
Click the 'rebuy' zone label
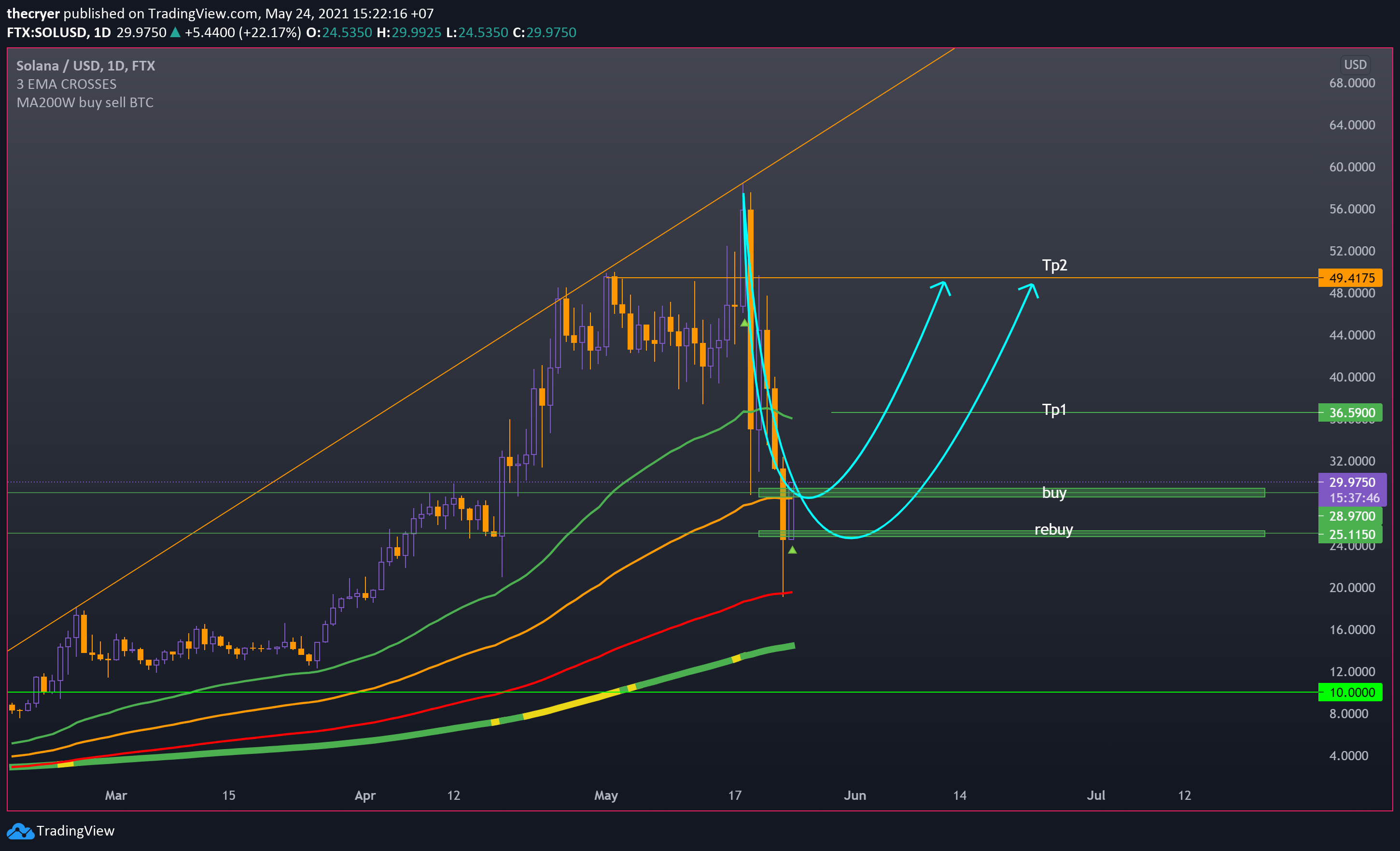click(x=1054, y=530)
